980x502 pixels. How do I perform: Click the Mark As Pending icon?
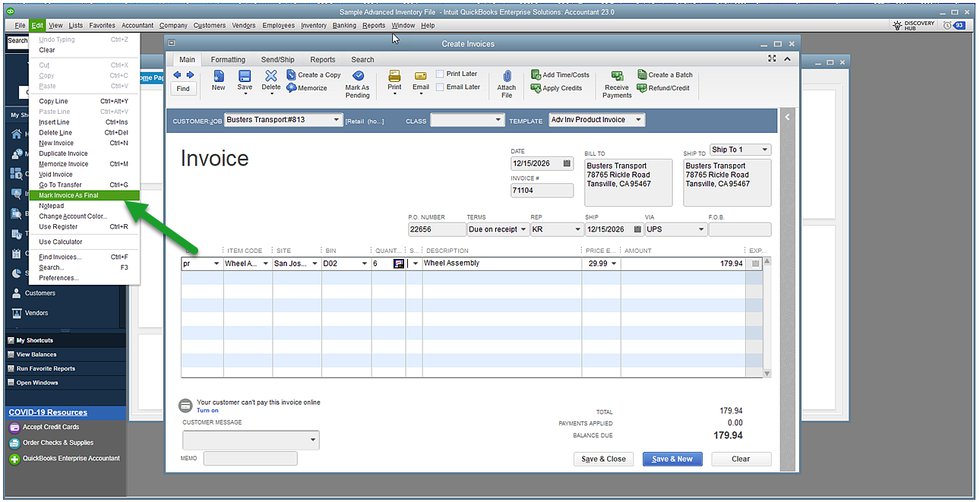tap(357, 76)
